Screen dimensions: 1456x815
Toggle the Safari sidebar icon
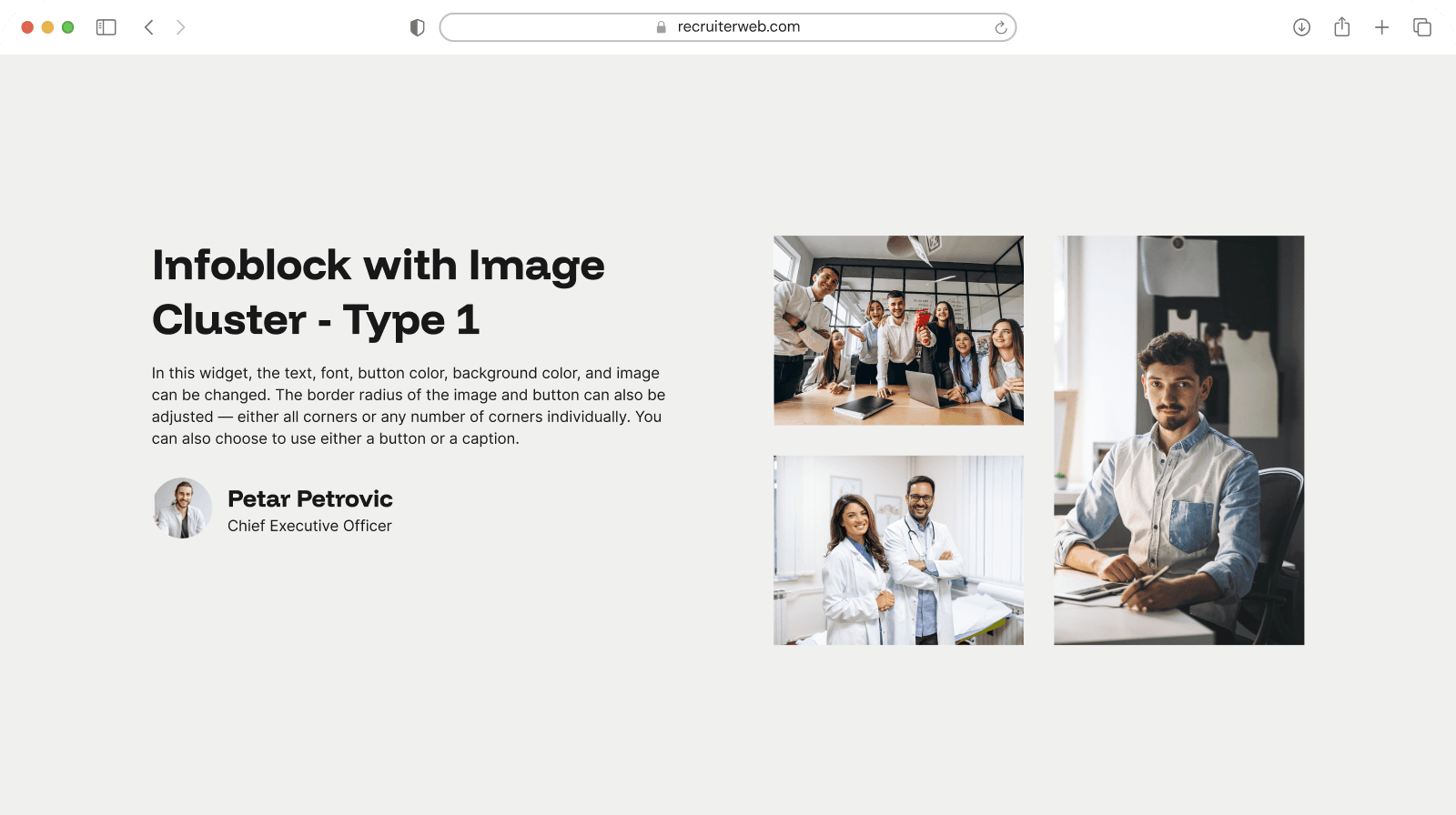click(x=106, y=27)
